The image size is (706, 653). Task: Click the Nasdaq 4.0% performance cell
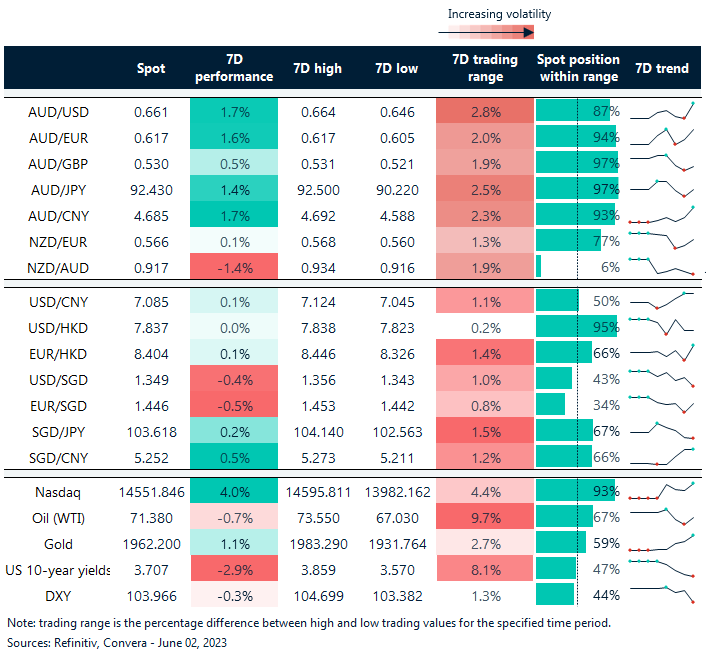pyautogui.click(x=232, y=492)
